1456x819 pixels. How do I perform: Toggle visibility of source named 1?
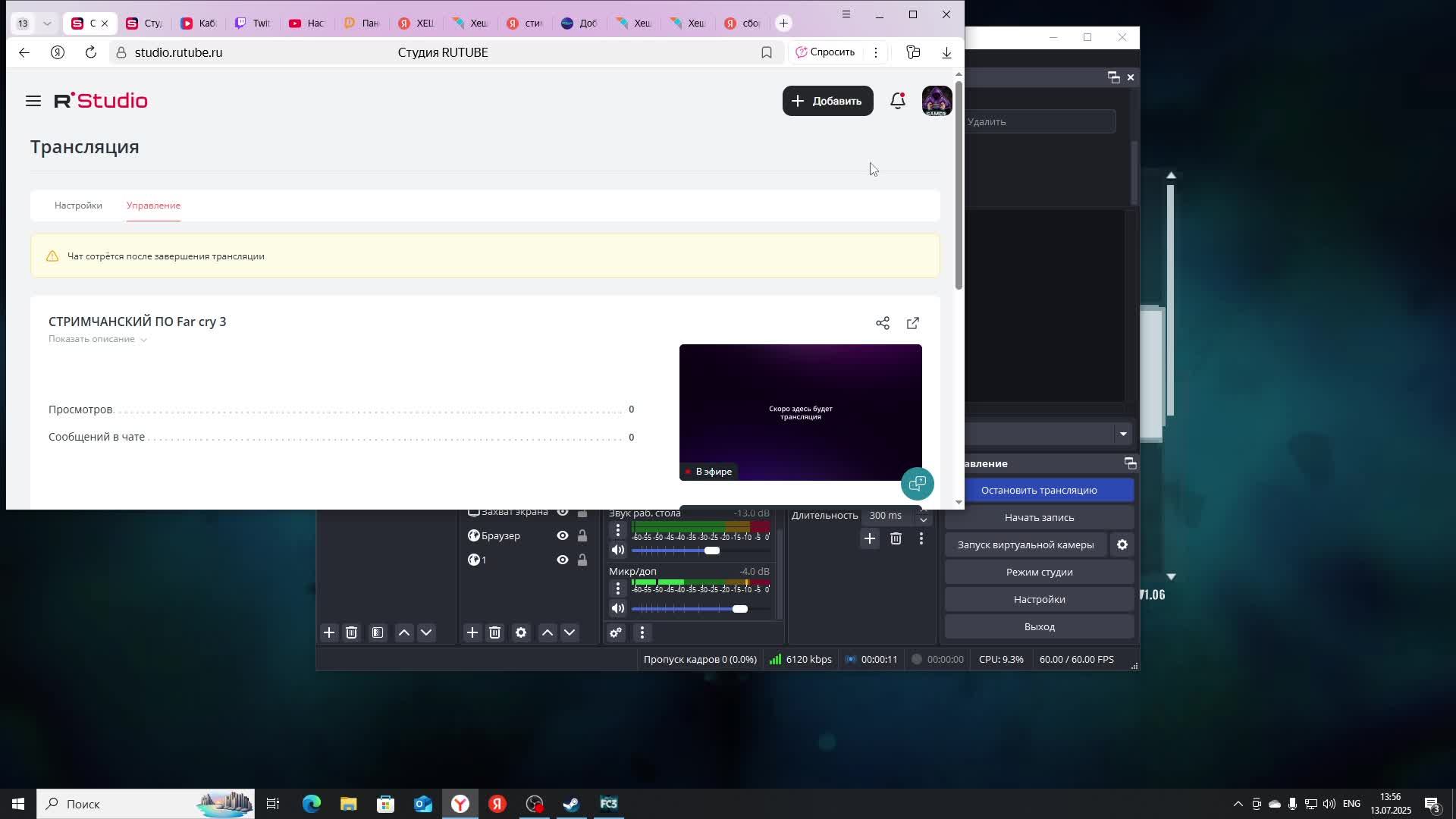563,560
